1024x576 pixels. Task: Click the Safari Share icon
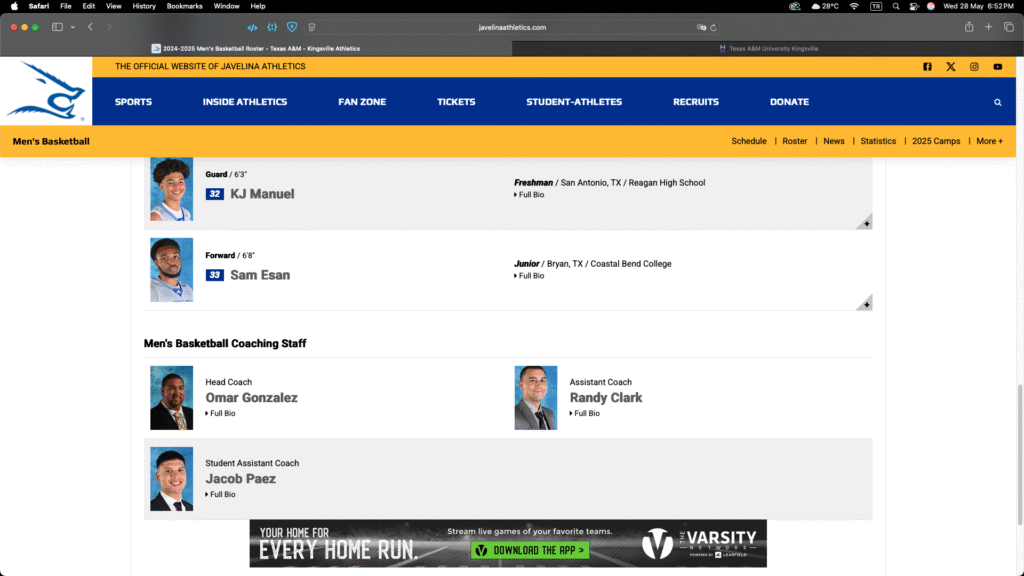point(968,27)
